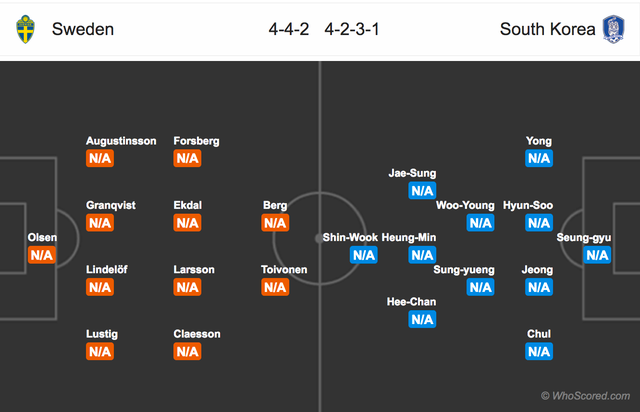Click Shin-Wook's N/A rating badge
This screenshot has height=412, width=640.
(363, 255)
